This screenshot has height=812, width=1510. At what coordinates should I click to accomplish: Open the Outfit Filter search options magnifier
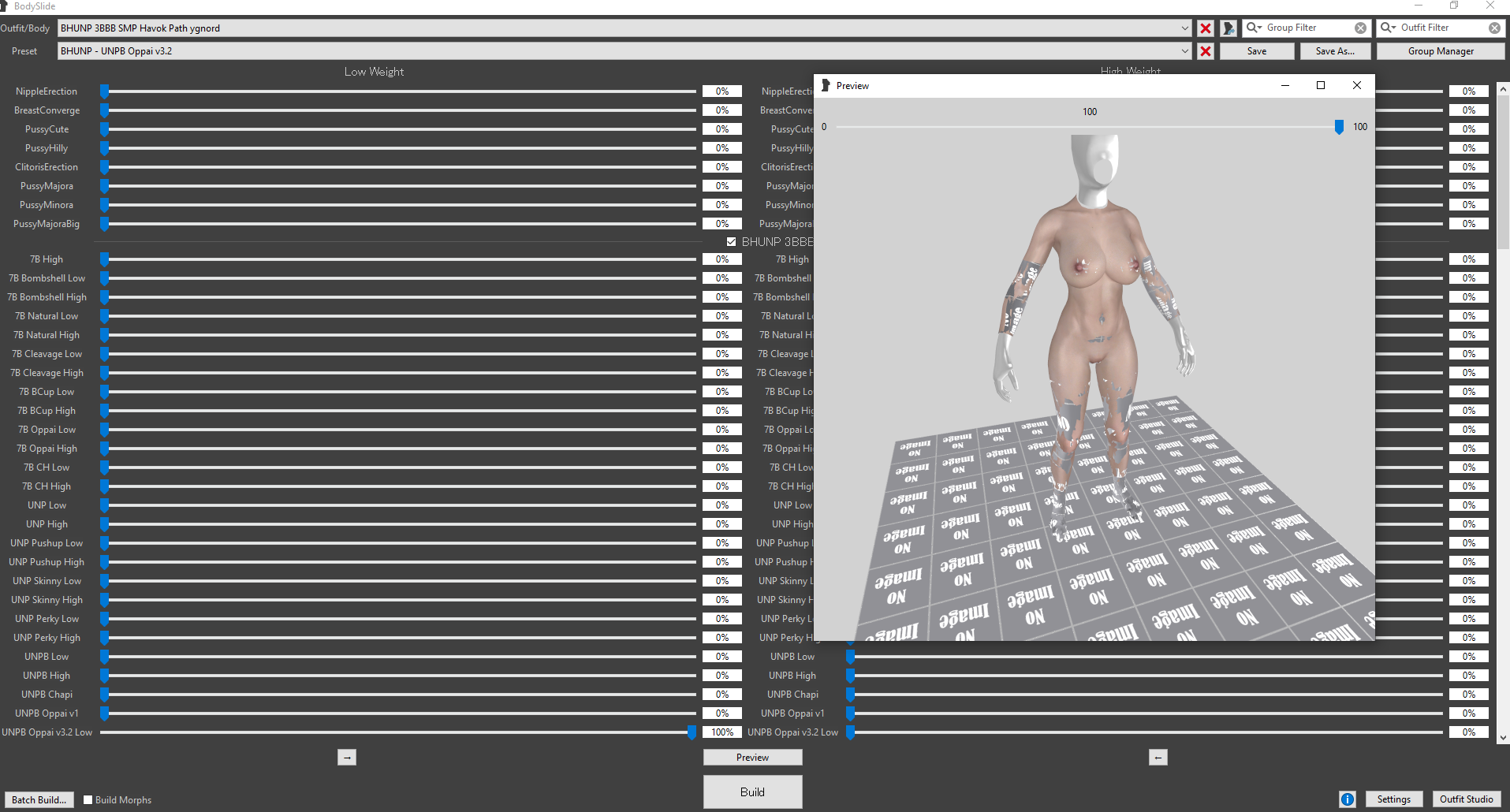point(1387,28)
